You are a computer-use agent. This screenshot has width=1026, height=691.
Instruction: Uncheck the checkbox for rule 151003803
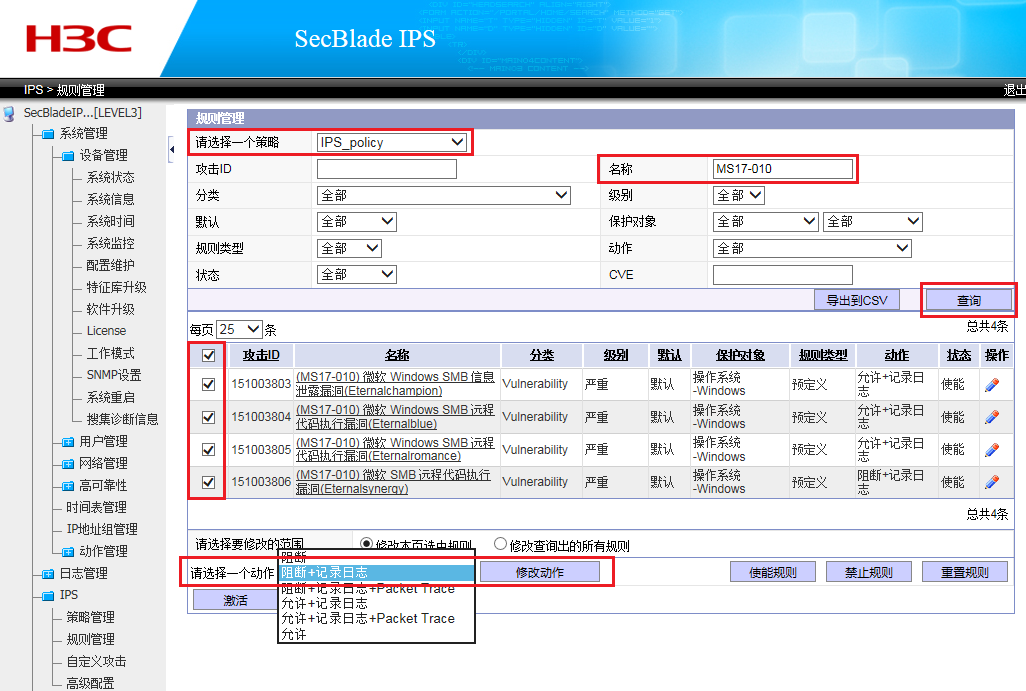coord(208,384)
